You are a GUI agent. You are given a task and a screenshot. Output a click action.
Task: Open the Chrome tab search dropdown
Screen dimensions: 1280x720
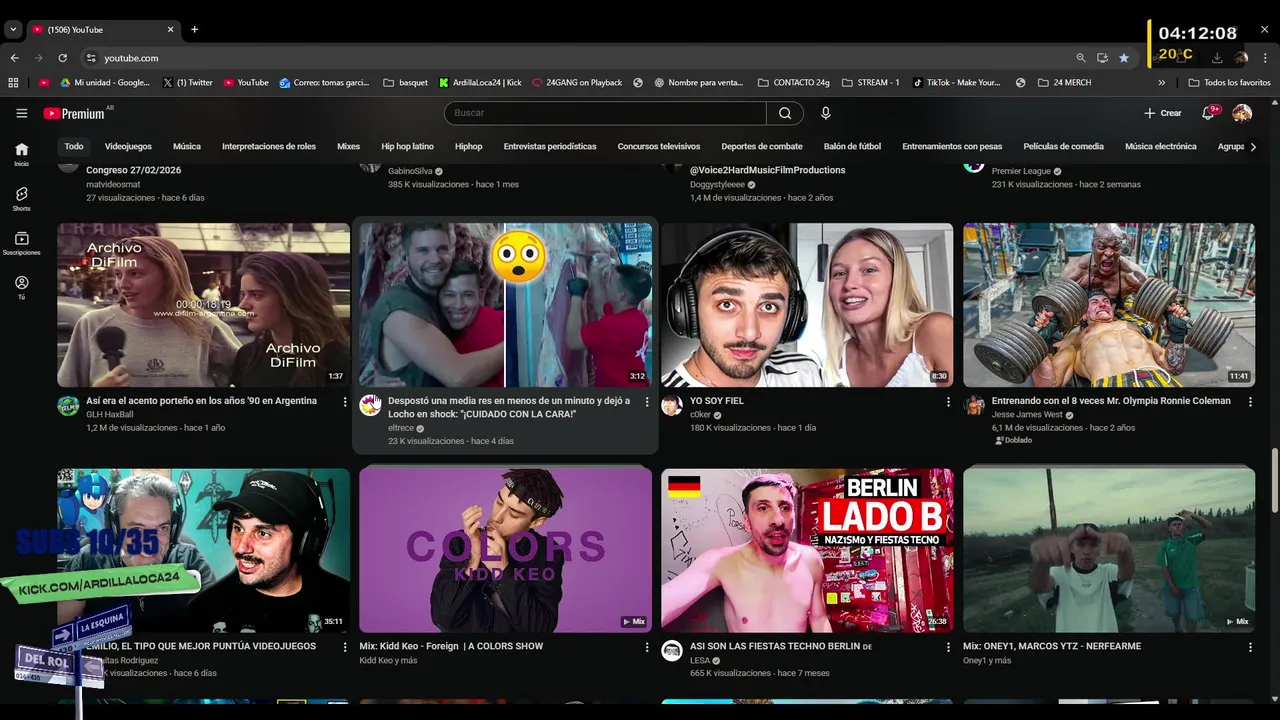13,29
